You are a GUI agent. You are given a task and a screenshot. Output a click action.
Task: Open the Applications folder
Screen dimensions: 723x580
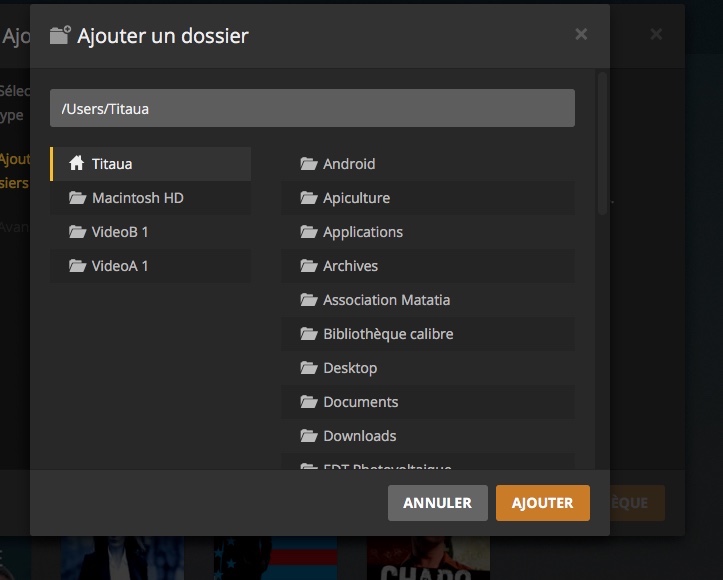pyautogui.click(x=428, y=231)
